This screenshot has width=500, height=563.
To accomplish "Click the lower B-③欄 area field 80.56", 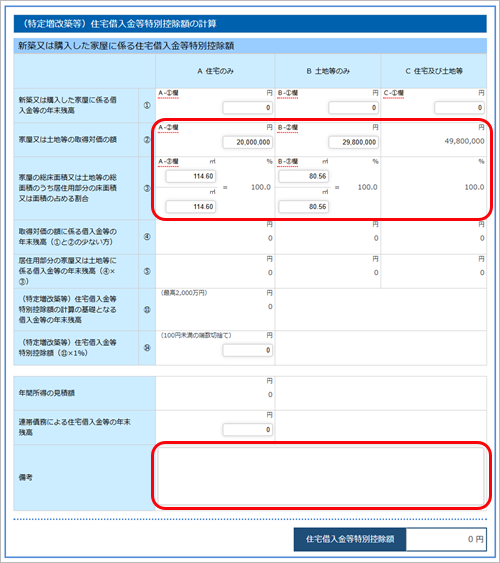I will 303,207.
